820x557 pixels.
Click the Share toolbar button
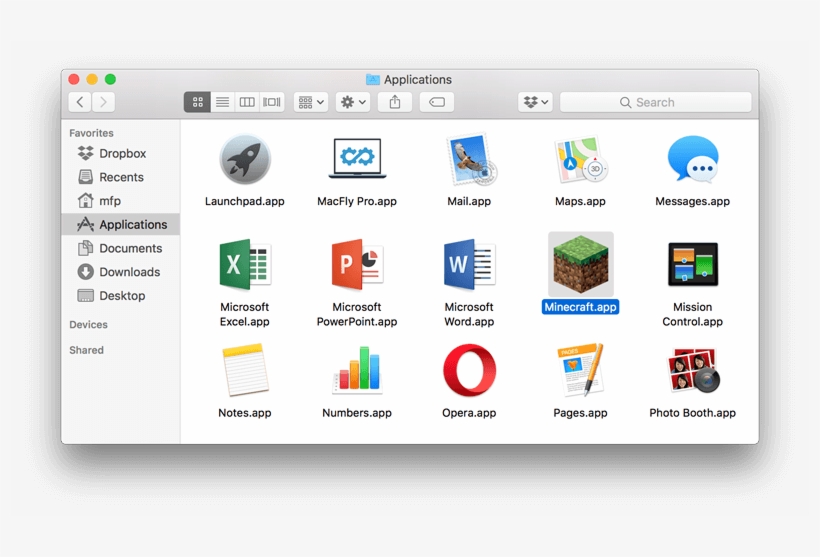point(395,102)
